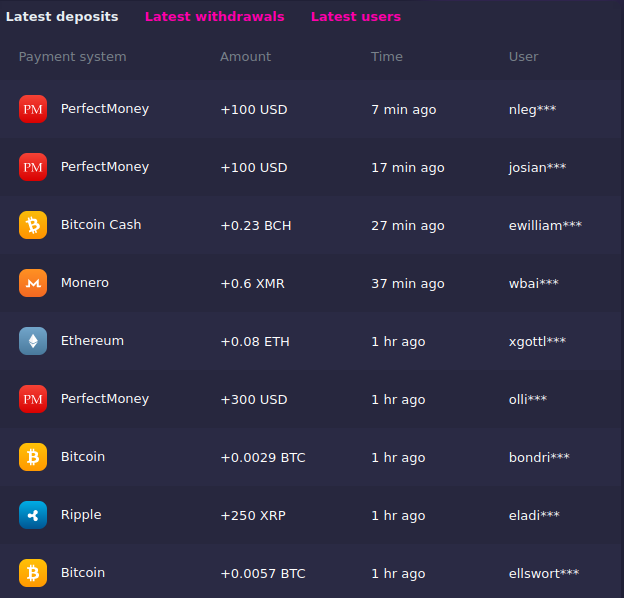Select Bitcoin label in the +0.0057 BTC row
Image resolution: width=624 pixels, height=598 pixels.
pyautogui.click(x=83, y=573)
